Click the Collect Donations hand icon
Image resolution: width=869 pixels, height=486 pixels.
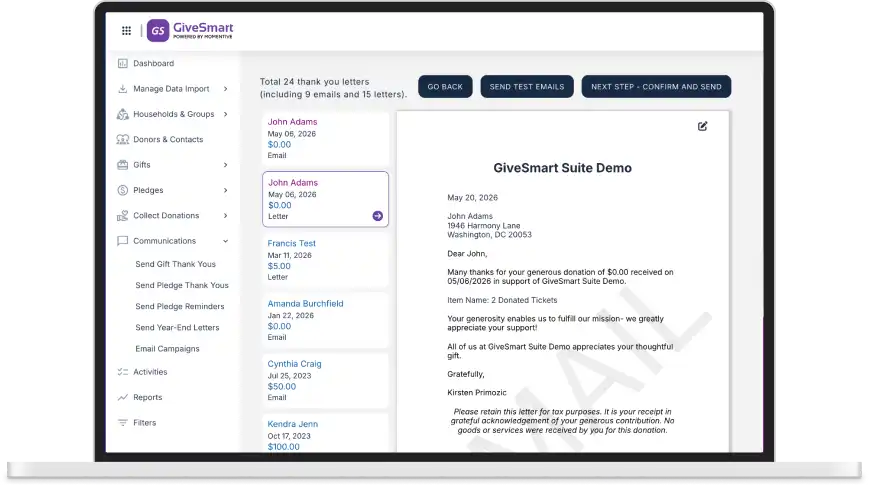click(122, 216)
